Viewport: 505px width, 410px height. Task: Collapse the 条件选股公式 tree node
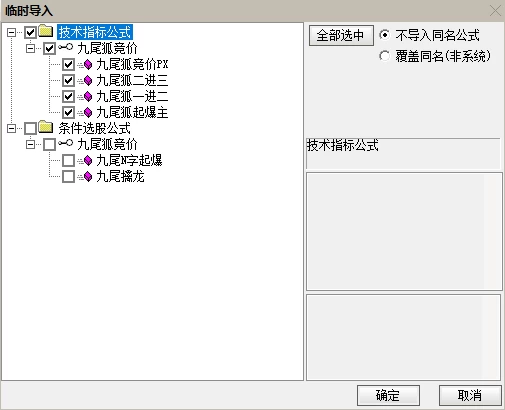[x=11, y=128]
